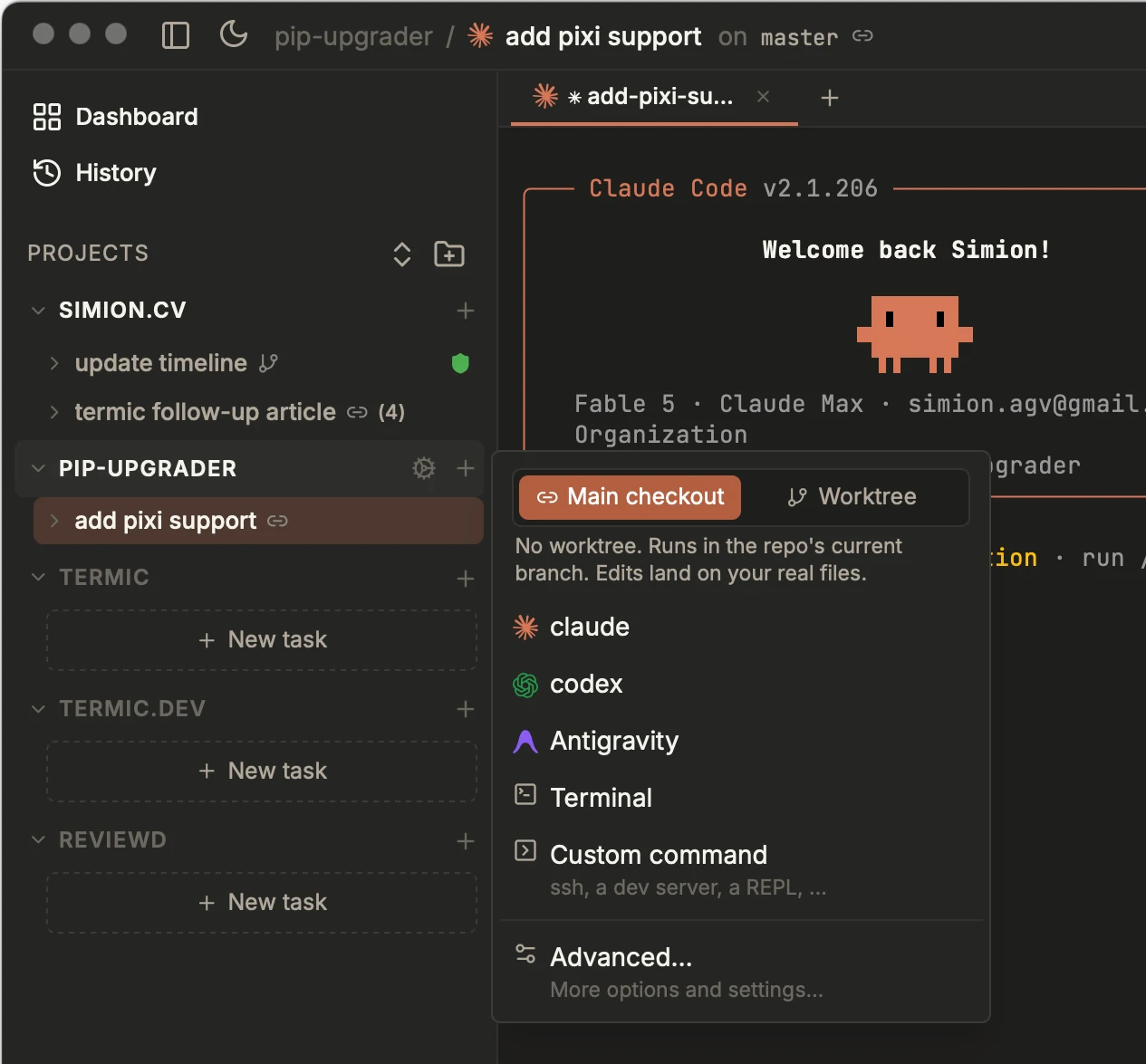Click the title 'add pixi support'
Image resolution: width=1146 pixels, height=1064 pixels.
point(603,37)
